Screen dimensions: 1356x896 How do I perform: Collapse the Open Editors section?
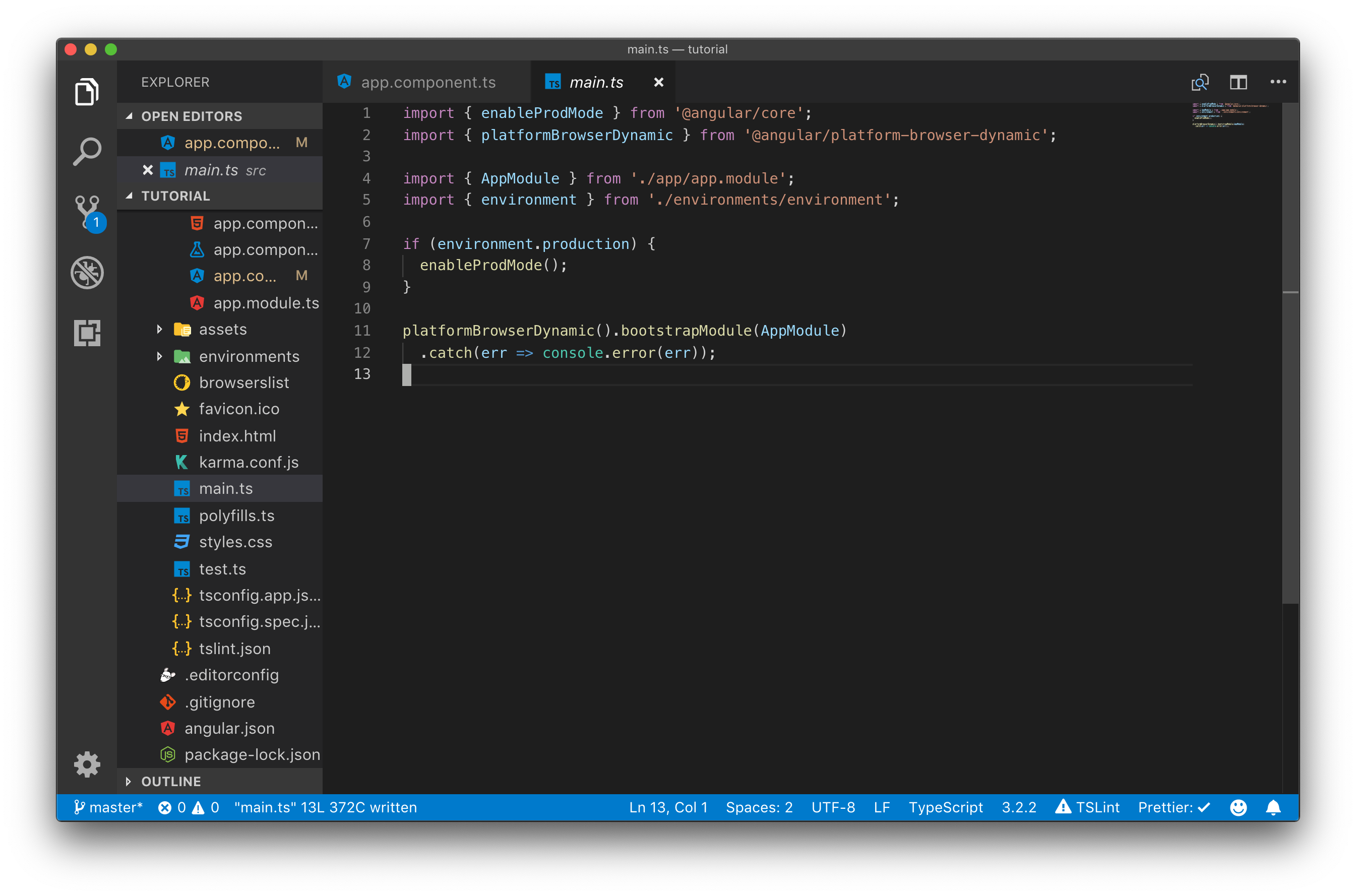(220, 116)
